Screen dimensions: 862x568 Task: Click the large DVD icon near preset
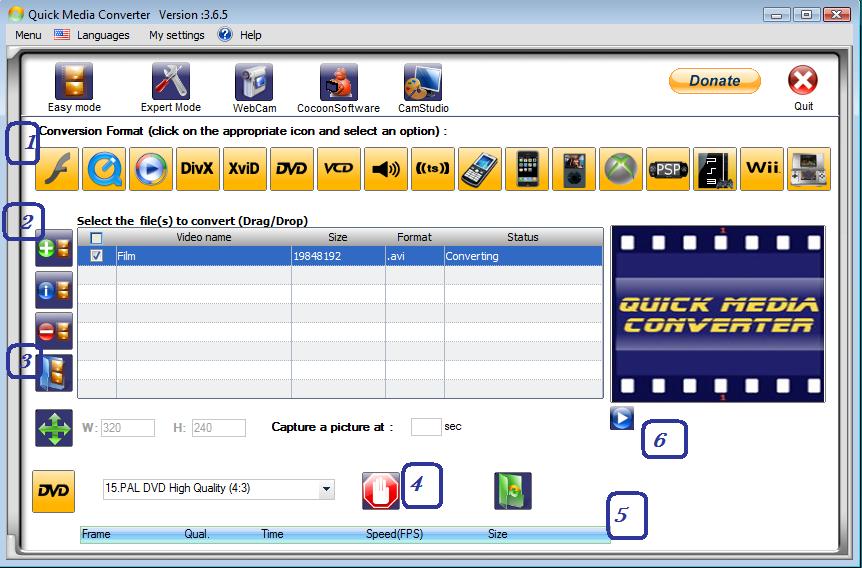pyautogui.click(x=53, y=491)
